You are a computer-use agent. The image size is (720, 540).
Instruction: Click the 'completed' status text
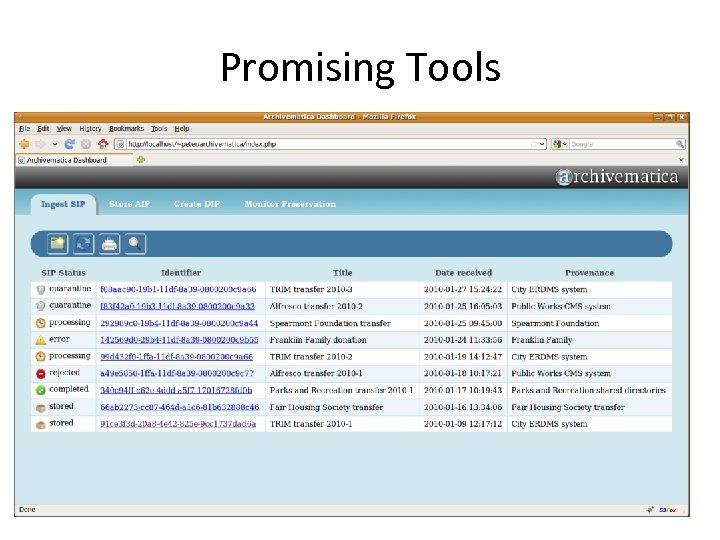pos(69,389)
